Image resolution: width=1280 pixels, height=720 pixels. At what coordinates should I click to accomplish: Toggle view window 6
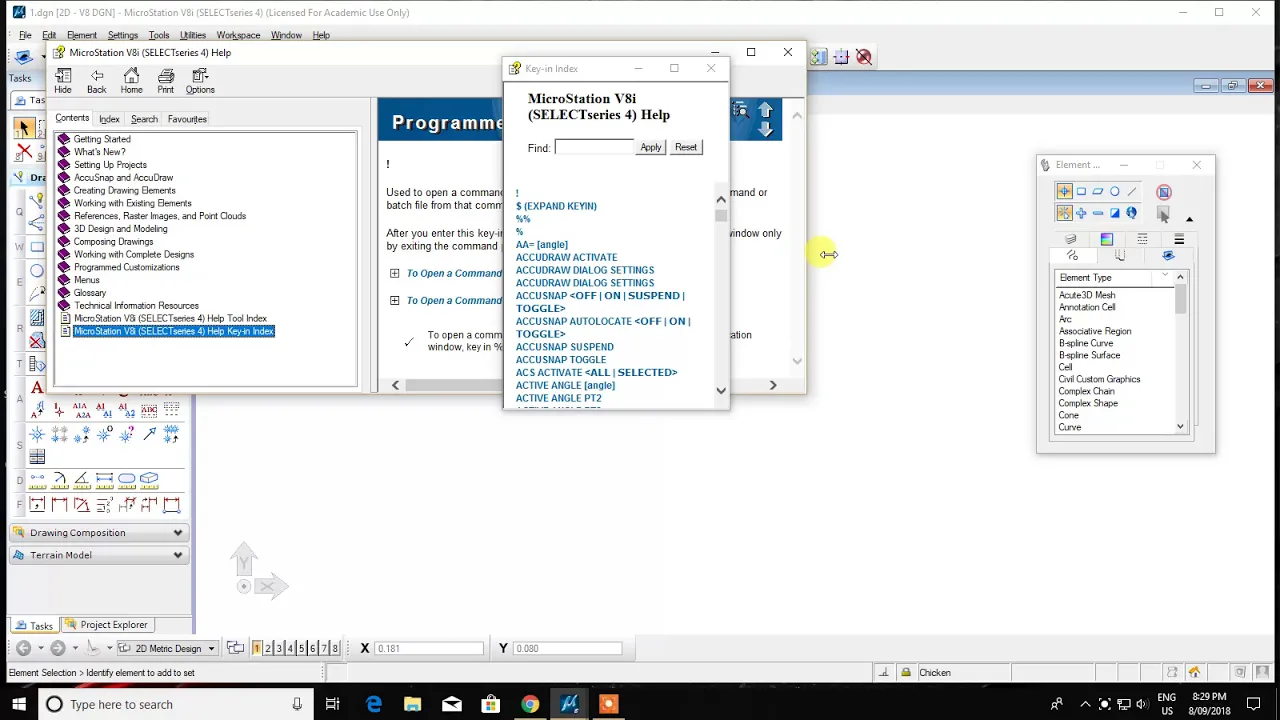312,648
